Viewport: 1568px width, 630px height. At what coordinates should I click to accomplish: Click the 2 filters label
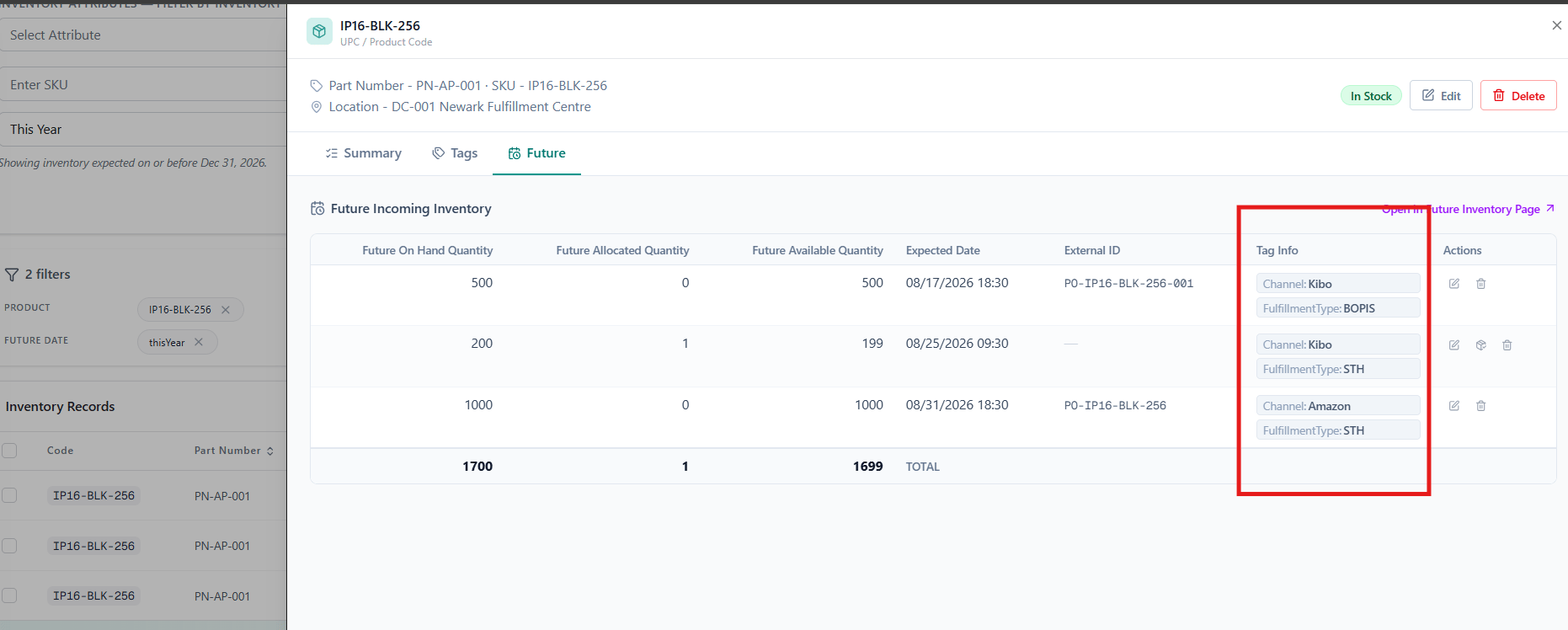point(48,275)
